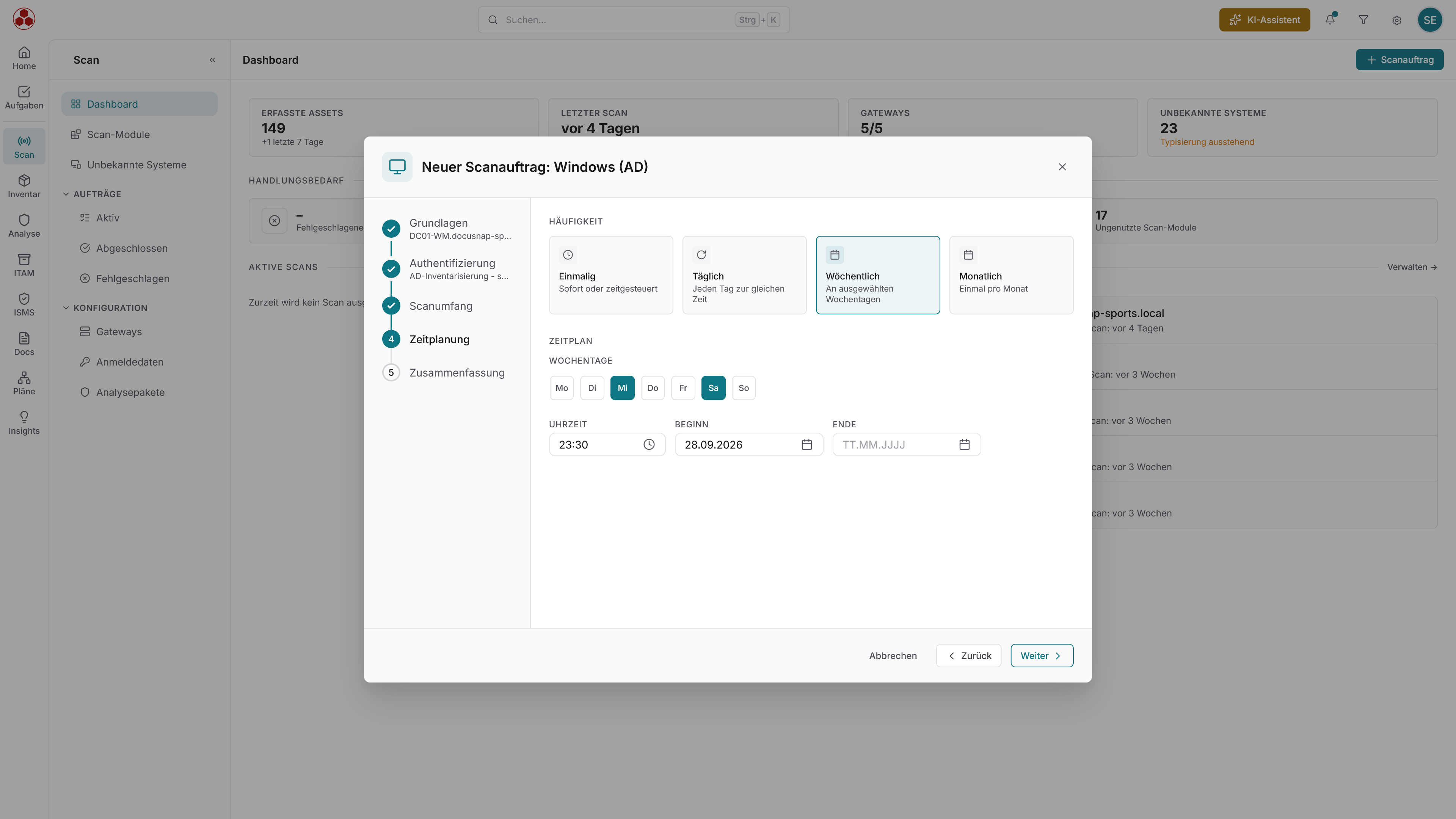1456x819 pixels.
Task: Open the Analyse section
Action: pyautogui.click(x=24, y=226)
